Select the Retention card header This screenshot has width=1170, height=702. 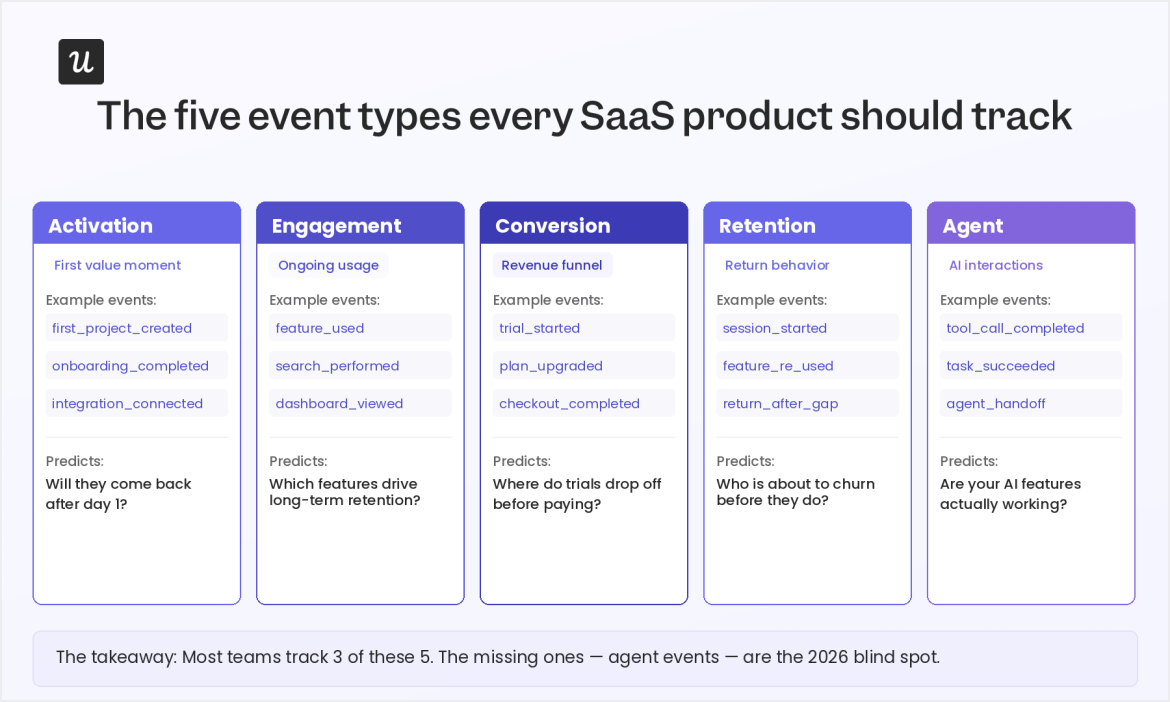807,223
